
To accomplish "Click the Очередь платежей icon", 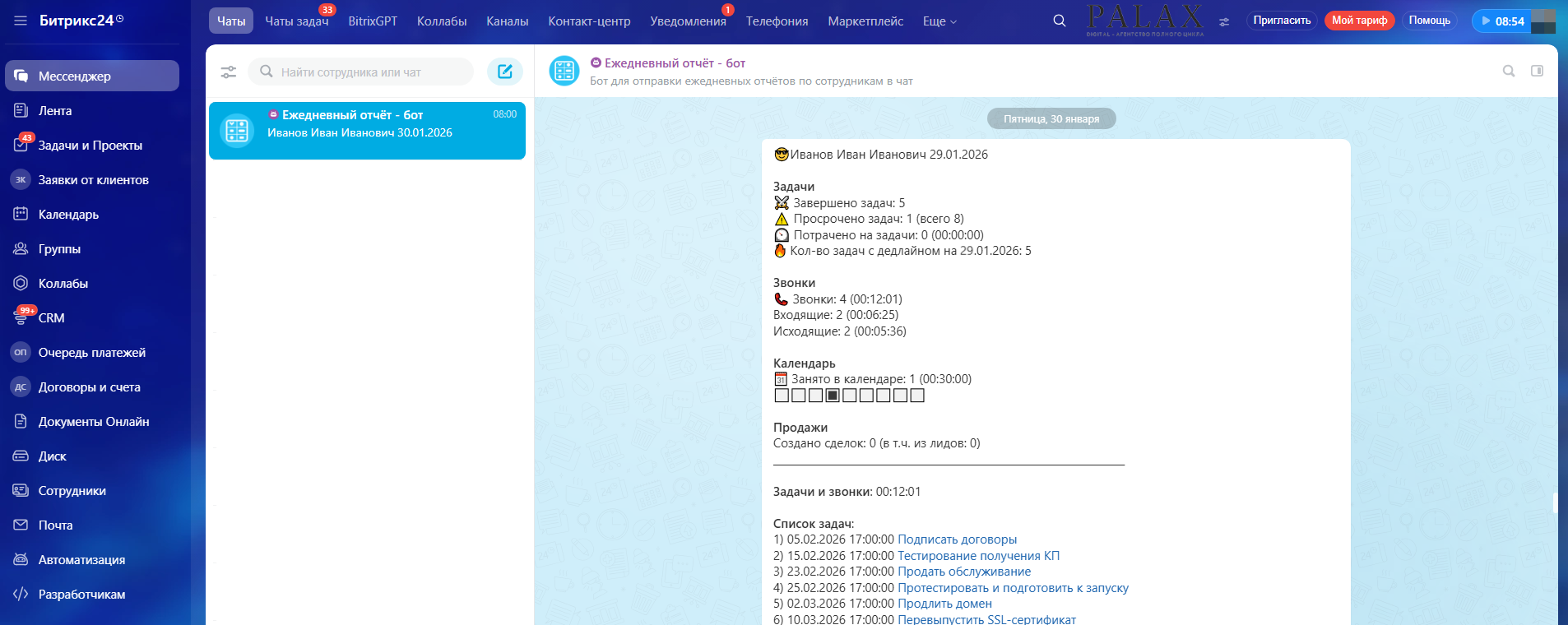I will pos(21,352).
